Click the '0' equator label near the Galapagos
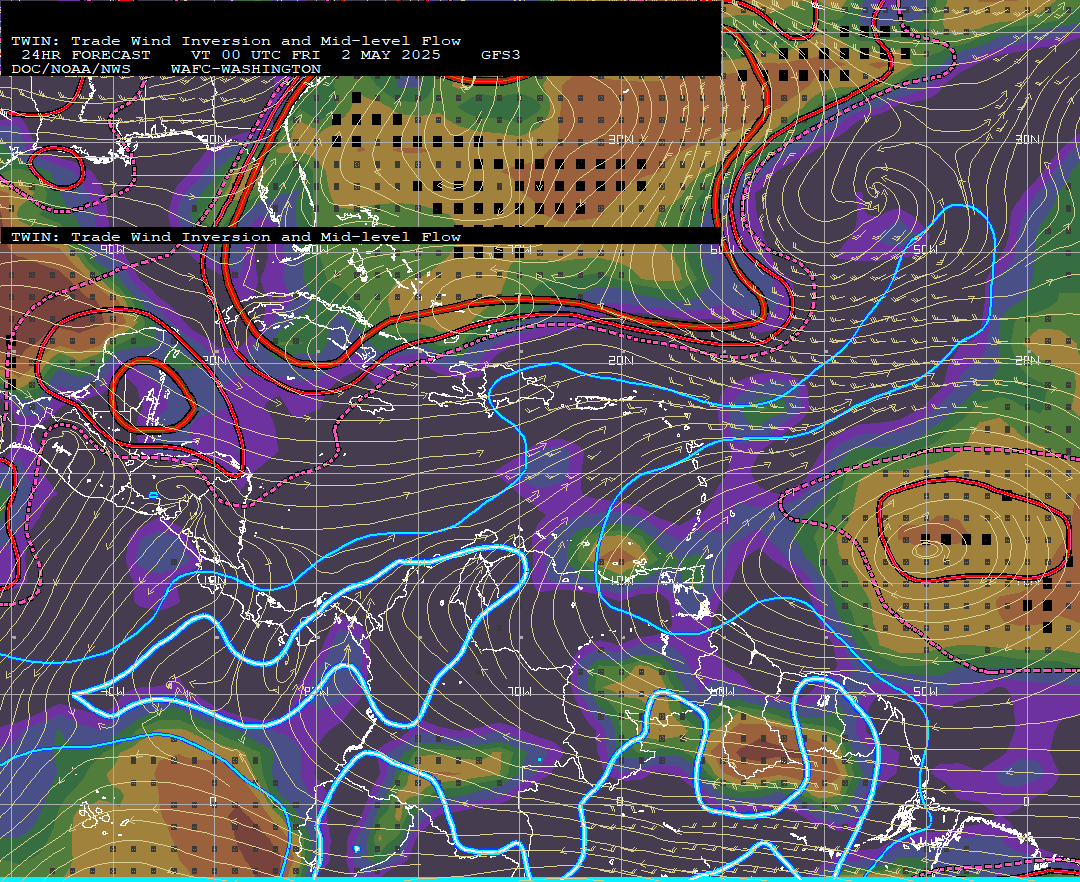Screen dimensions: 1080x882 pyautogui.click(x=213, y=801)
